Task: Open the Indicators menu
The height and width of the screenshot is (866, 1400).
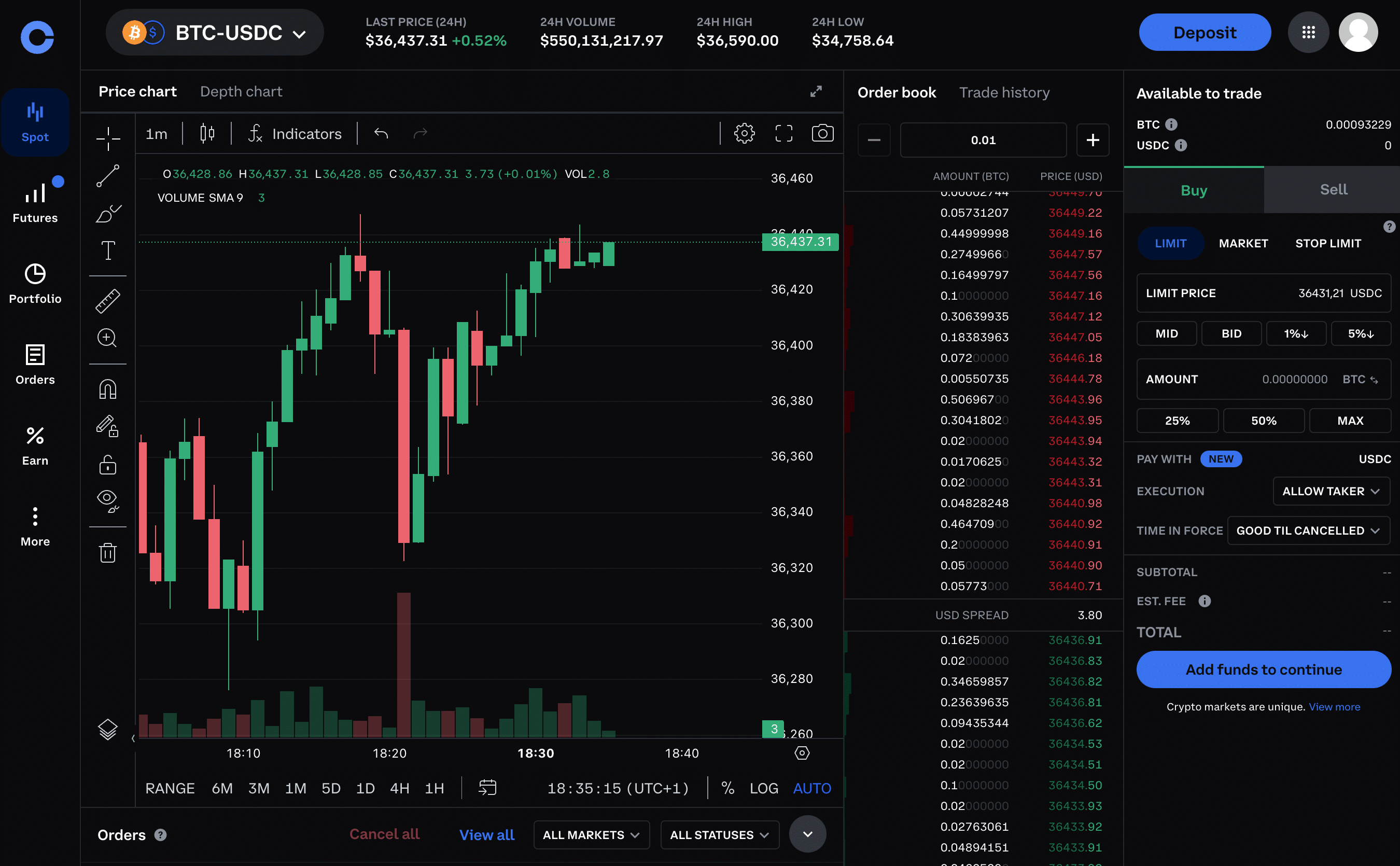Action: click(295, 133)
